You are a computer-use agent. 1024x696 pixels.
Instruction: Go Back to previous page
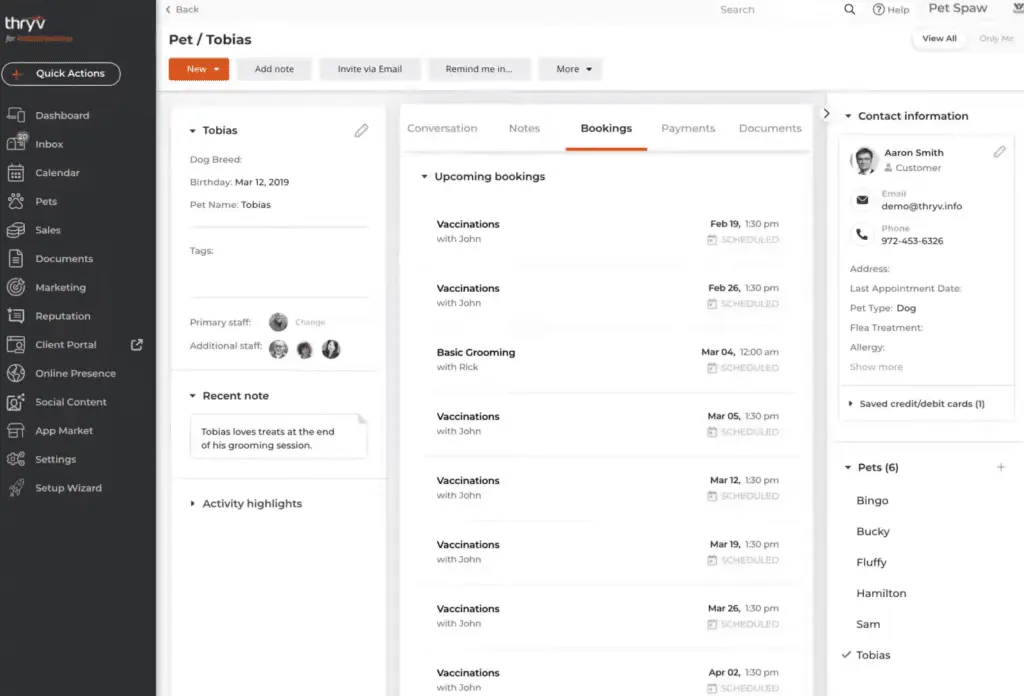(x=182, y=9)
